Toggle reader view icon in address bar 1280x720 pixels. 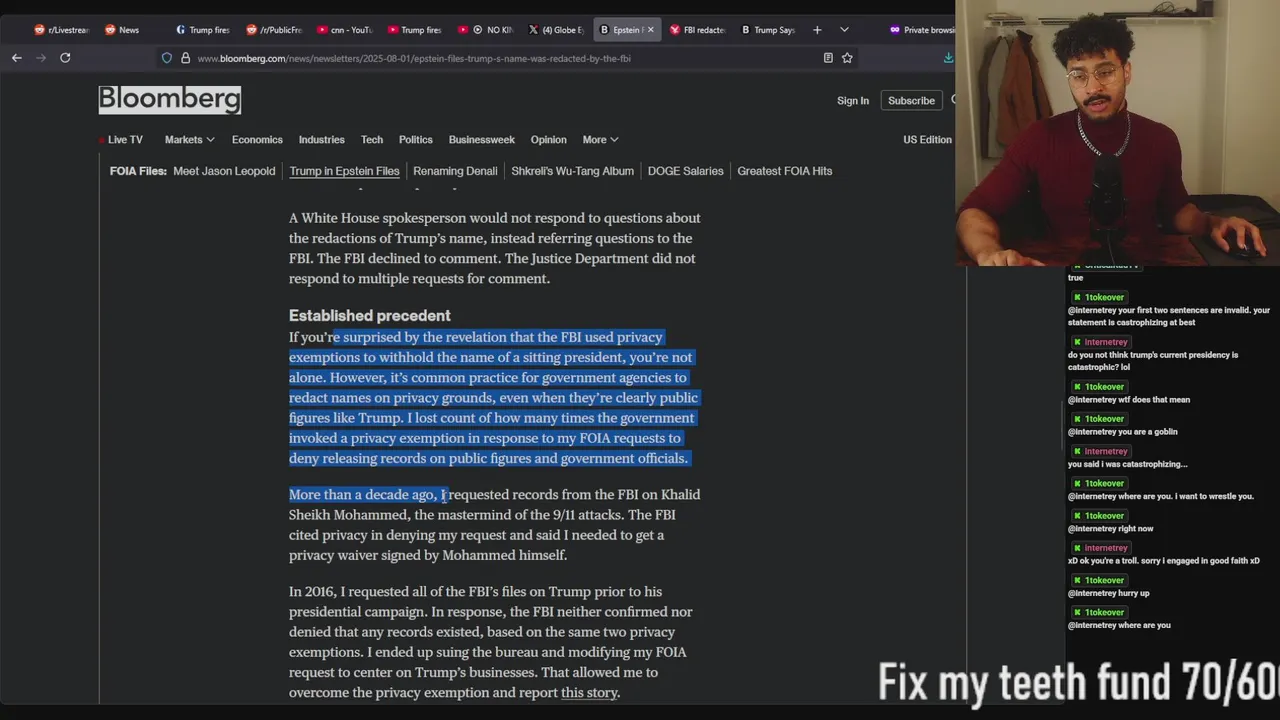click(x=828, y=58)
